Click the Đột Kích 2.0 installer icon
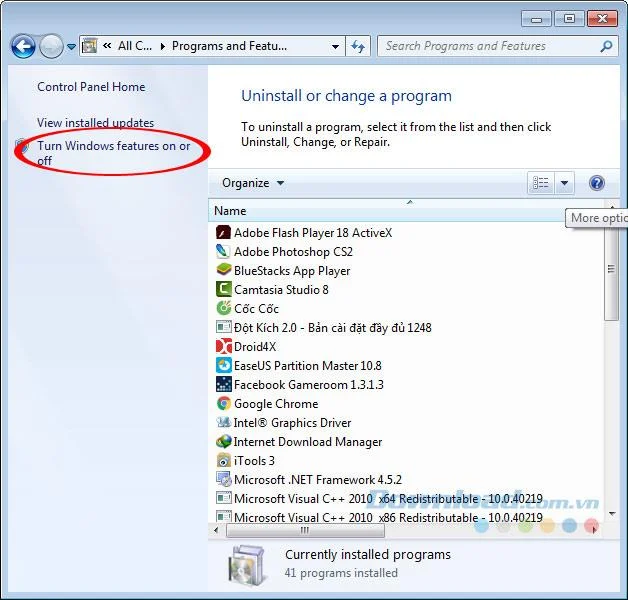This screenshot has width=628, height=600. tap(223, 327)
